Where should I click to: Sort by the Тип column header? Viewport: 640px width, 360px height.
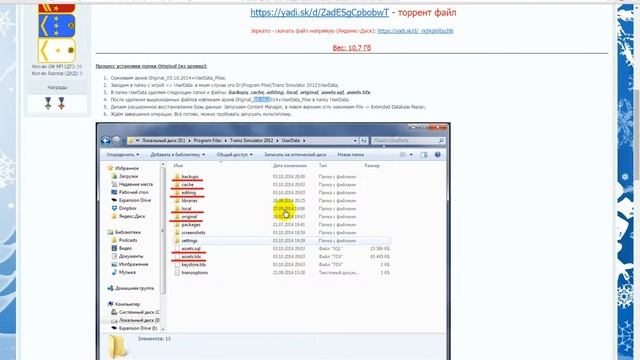pos(322,166)
